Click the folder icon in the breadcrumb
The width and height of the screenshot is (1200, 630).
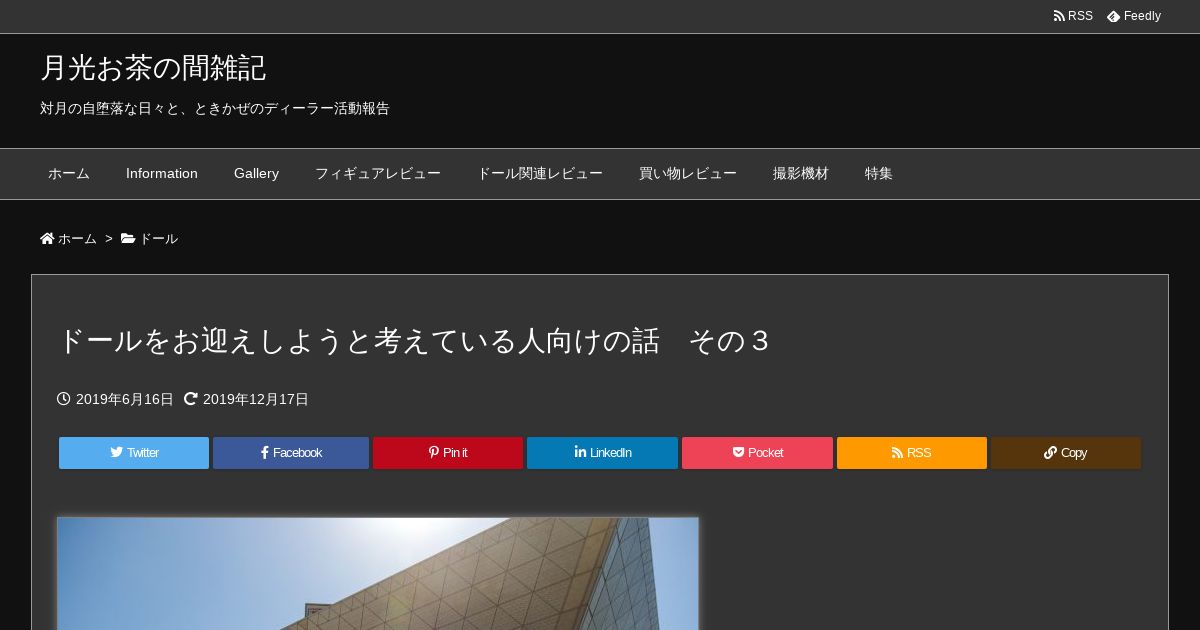[x=128, y=238]
